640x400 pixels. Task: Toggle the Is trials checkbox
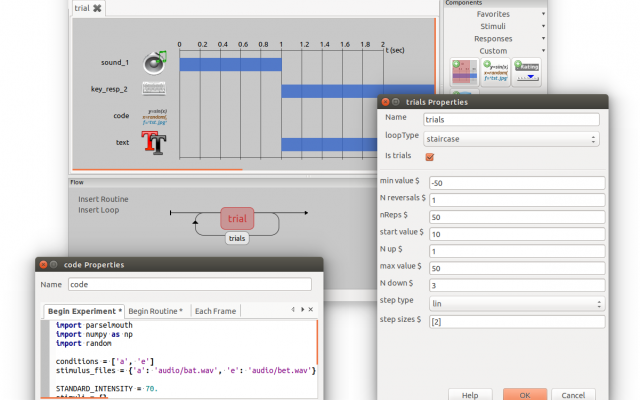[x=429, y=157]
